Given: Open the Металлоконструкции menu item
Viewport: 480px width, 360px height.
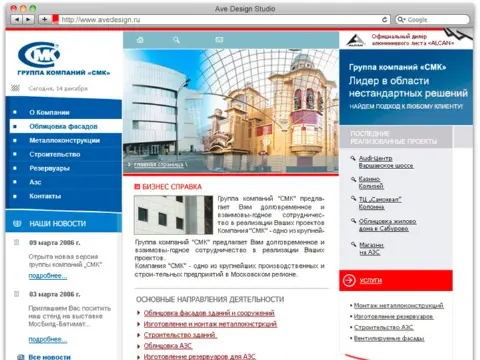Looking at the screenshot, I should tap(65, 140).
